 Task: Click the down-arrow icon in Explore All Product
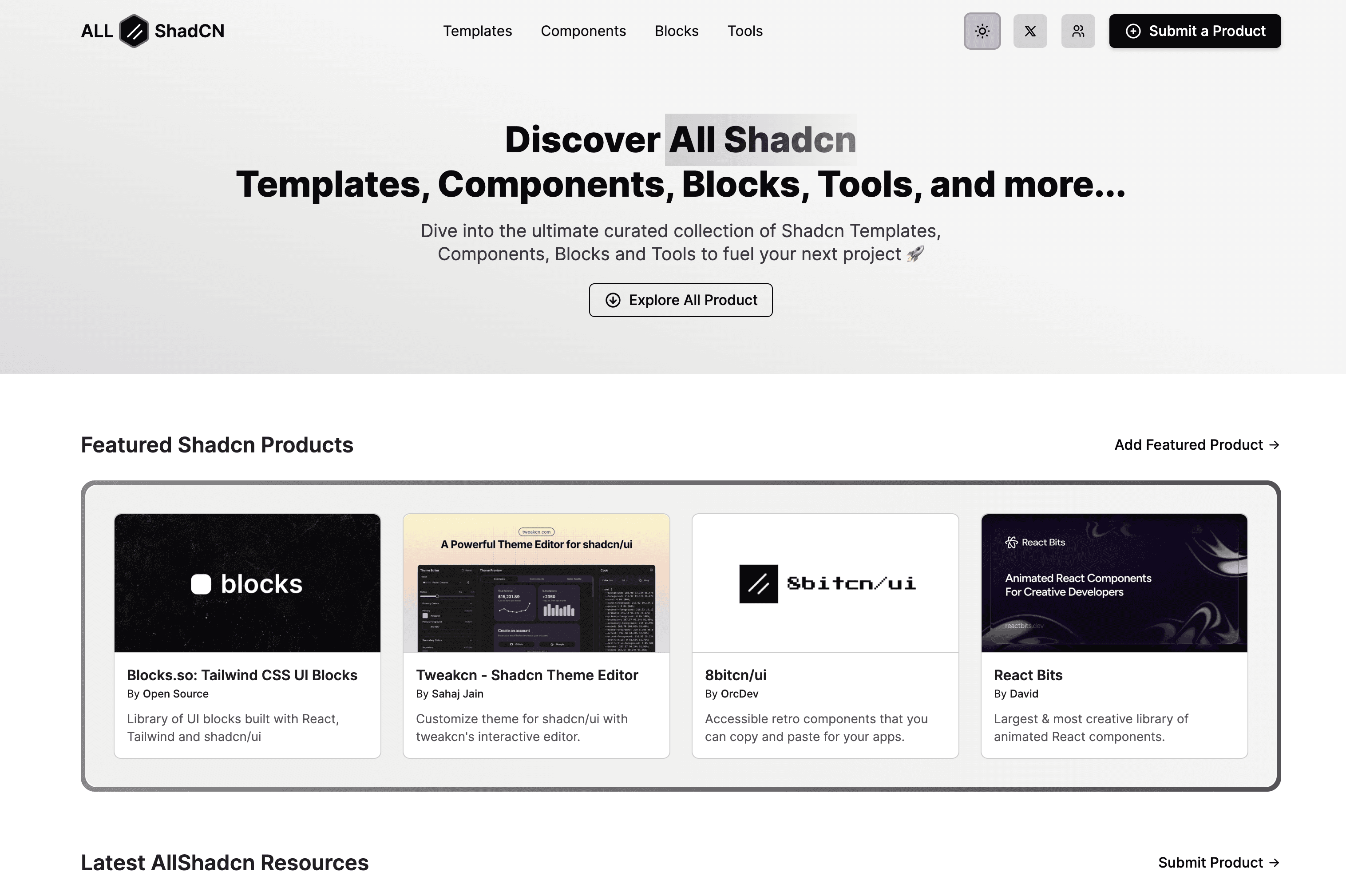[x=613, y=300]
